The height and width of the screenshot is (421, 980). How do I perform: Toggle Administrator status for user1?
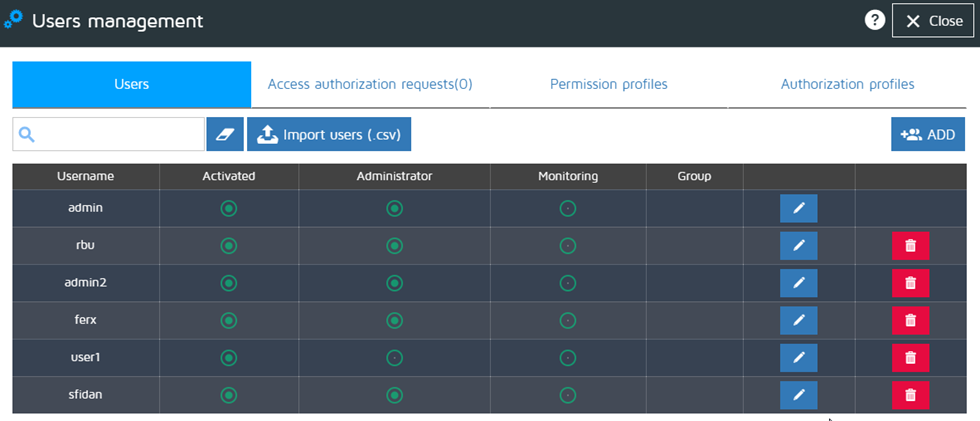pos(394,358)
